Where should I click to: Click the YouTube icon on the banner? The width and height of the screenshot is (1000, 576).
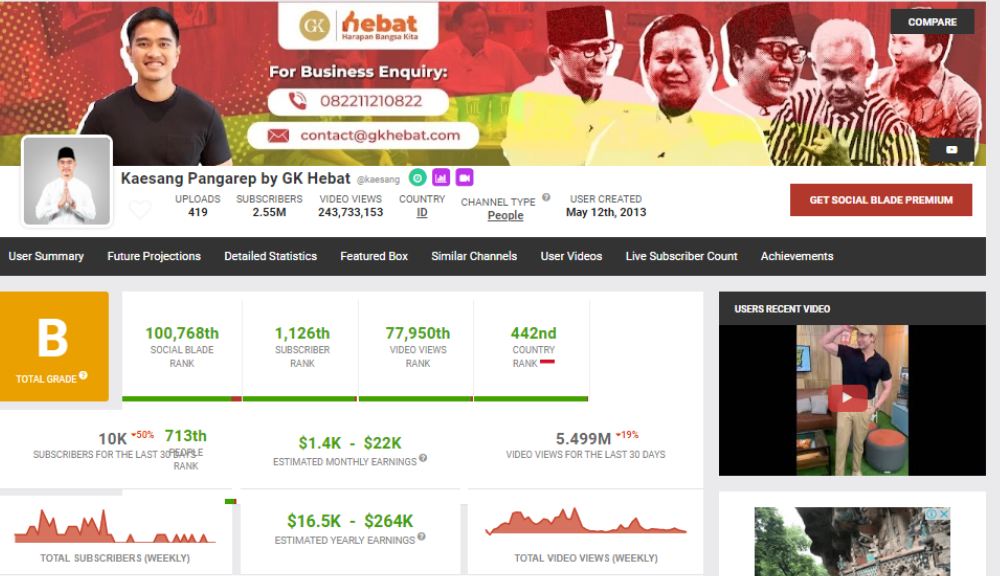(x=952, y=150)
